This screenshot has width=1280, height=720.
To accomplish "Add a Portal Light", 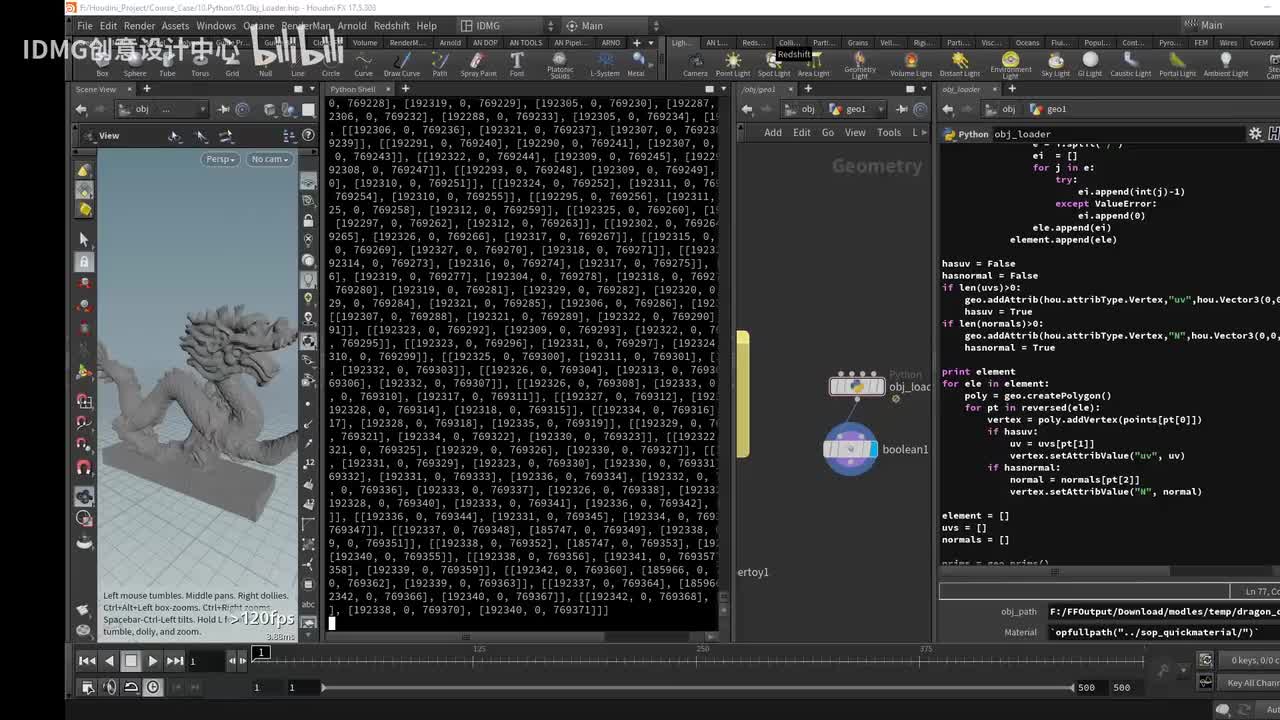I will 1177,63.
